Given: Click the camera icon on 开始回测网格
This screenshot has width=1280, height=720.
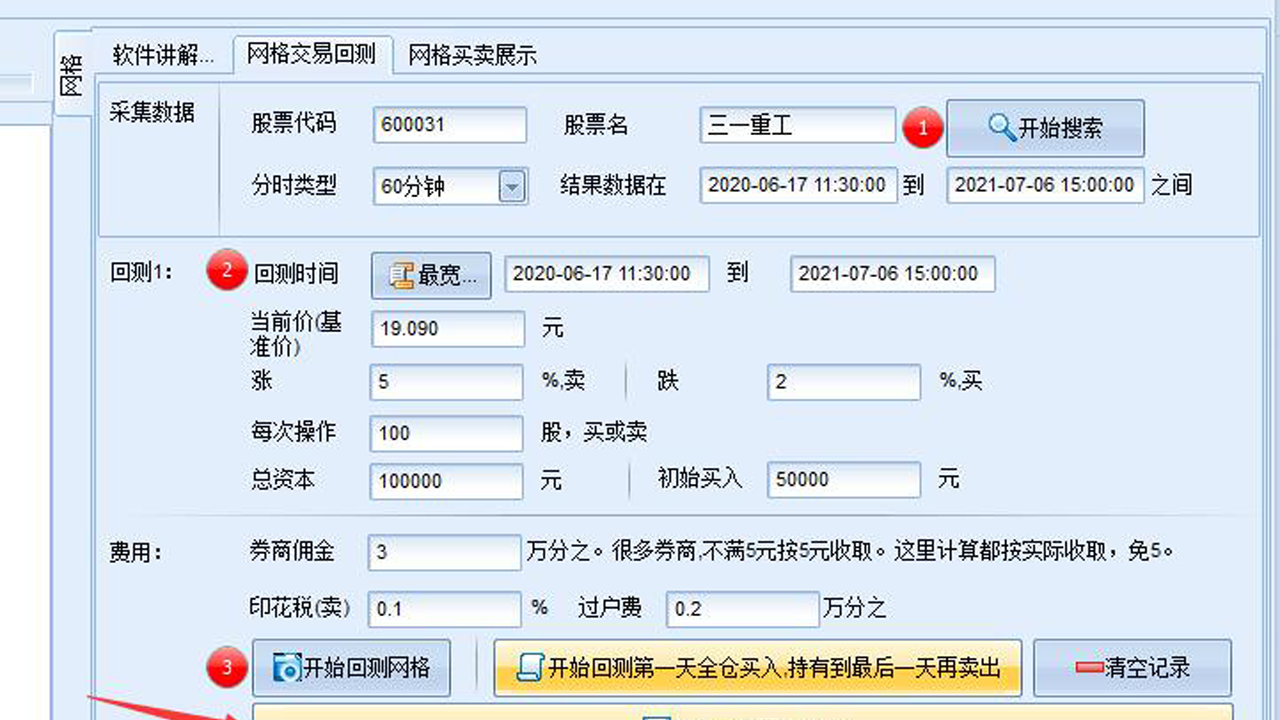Looking at the screenshot, I should click(x=287, y=669).
